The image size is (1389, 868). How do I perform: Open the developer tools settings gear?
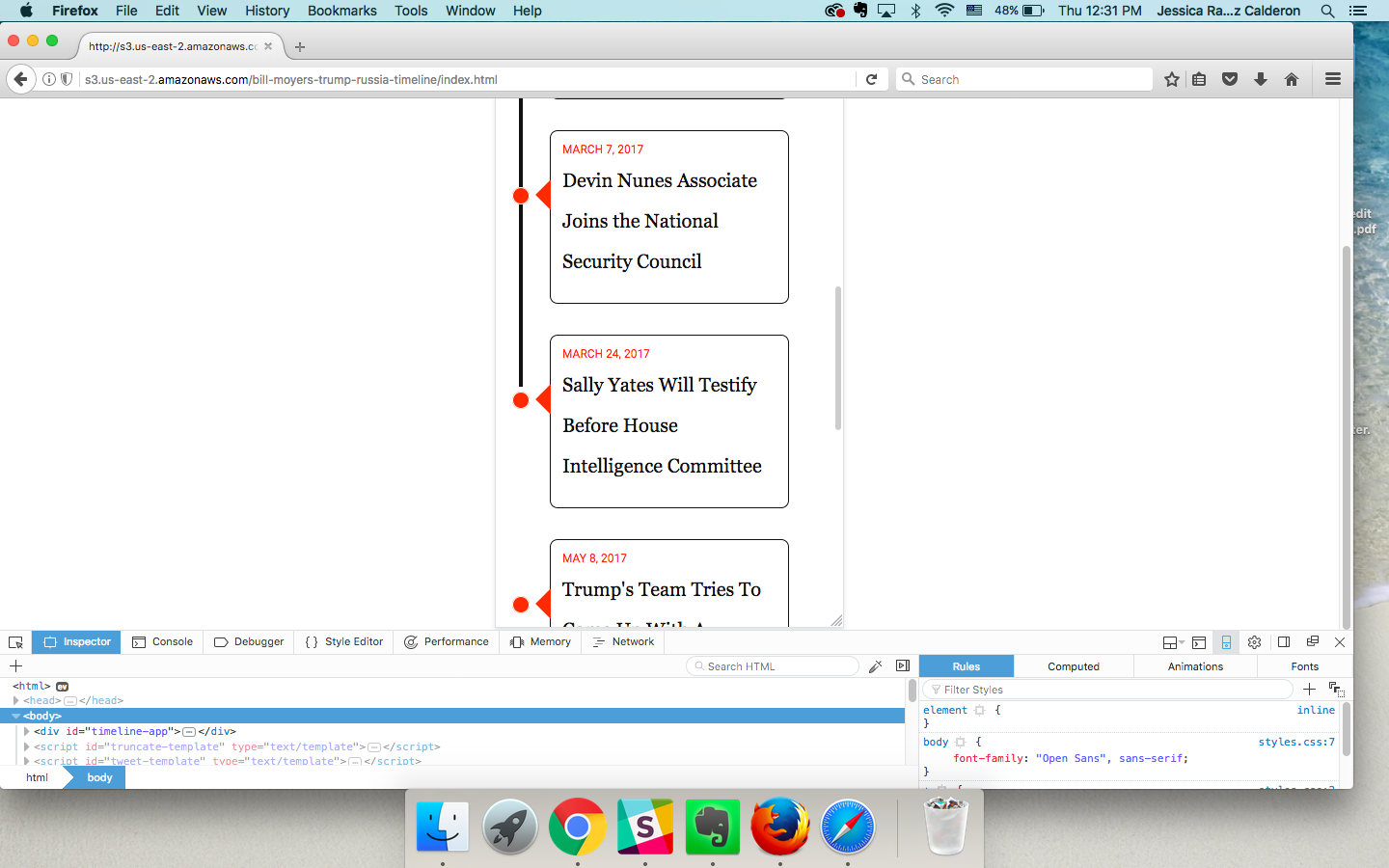pos(1254,642)
